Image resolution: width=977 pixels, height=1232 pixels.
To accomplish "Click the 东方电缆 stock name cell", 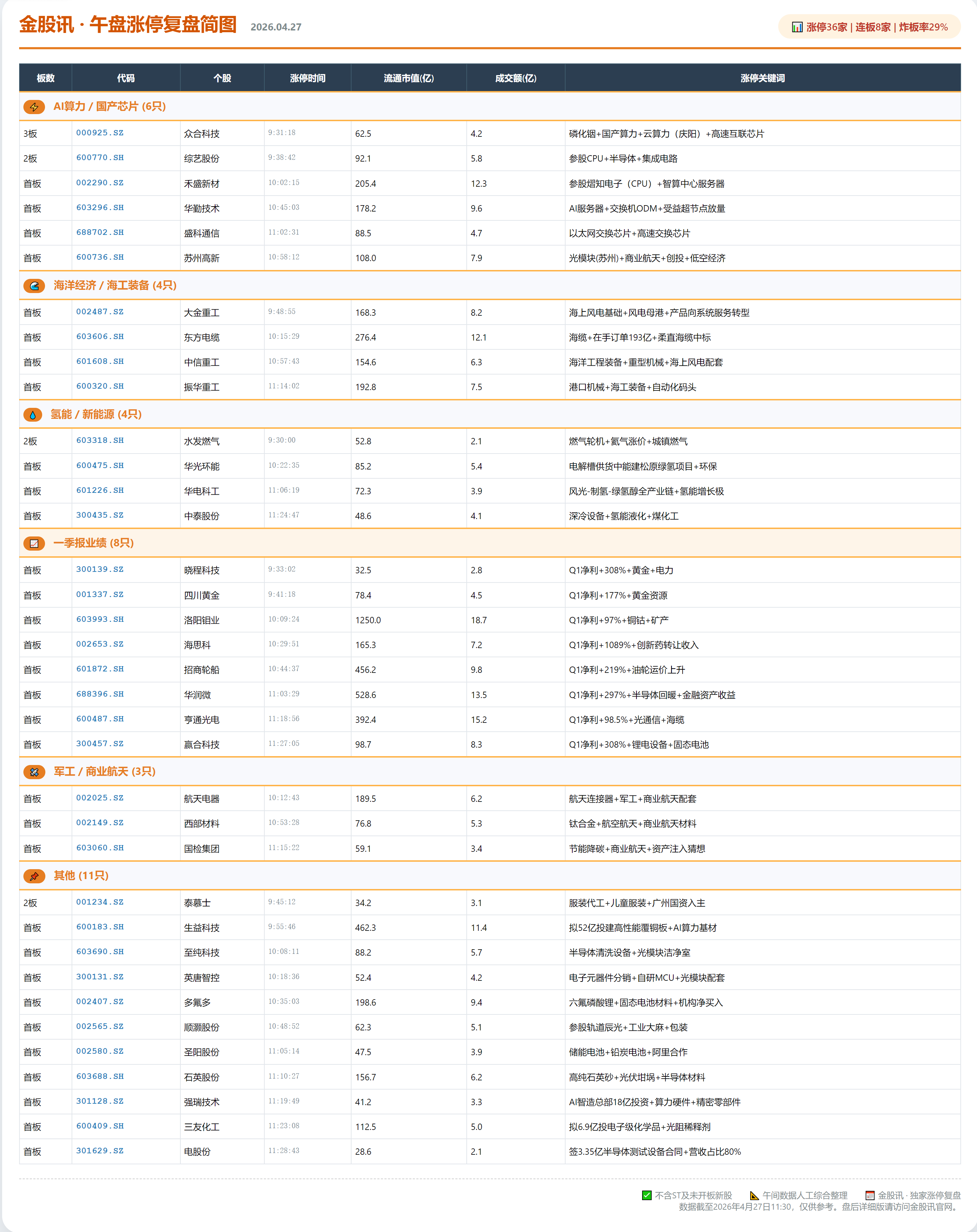I will pos(202,338).
